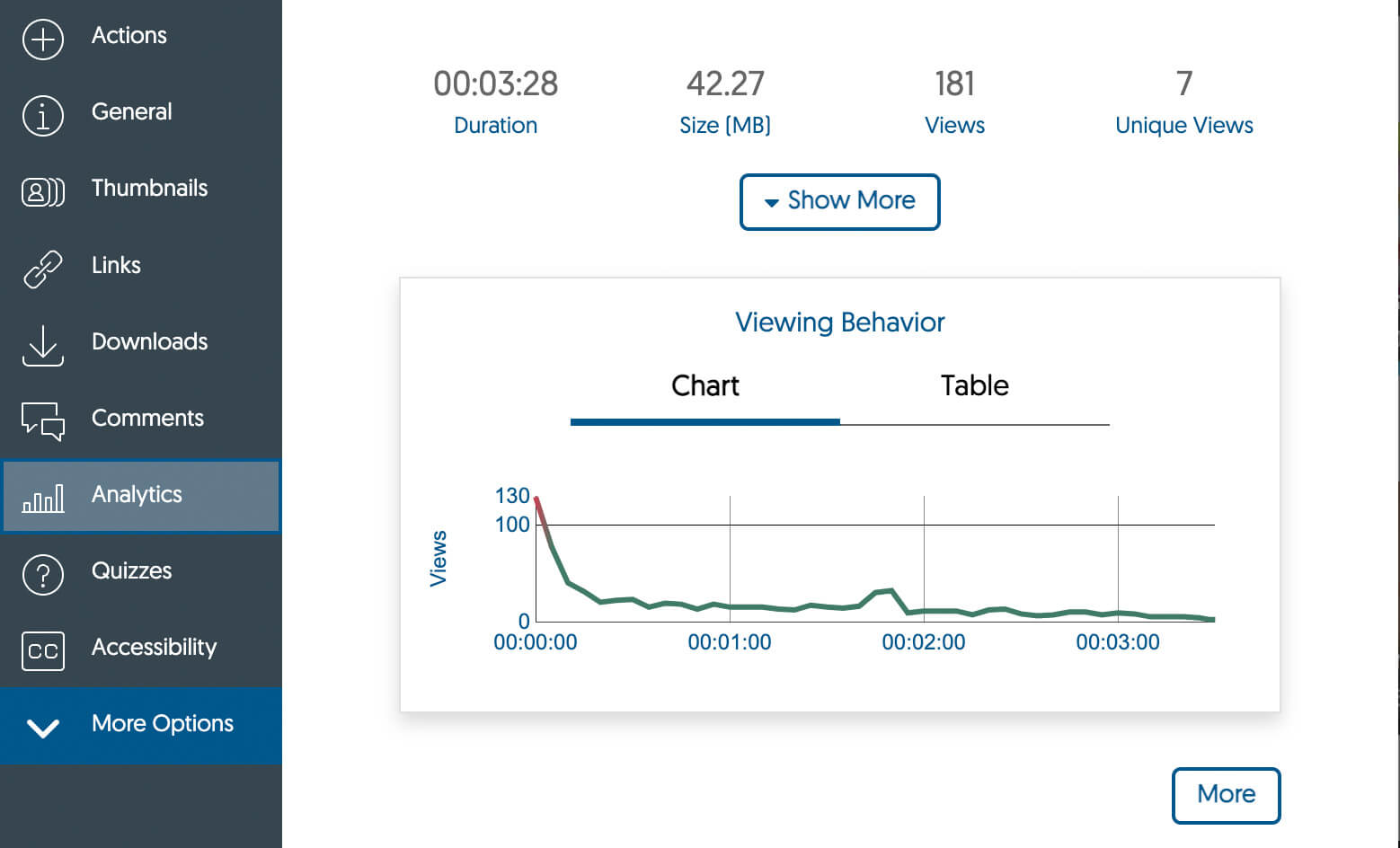Click the Links chain icon

(x=42, y=269)
